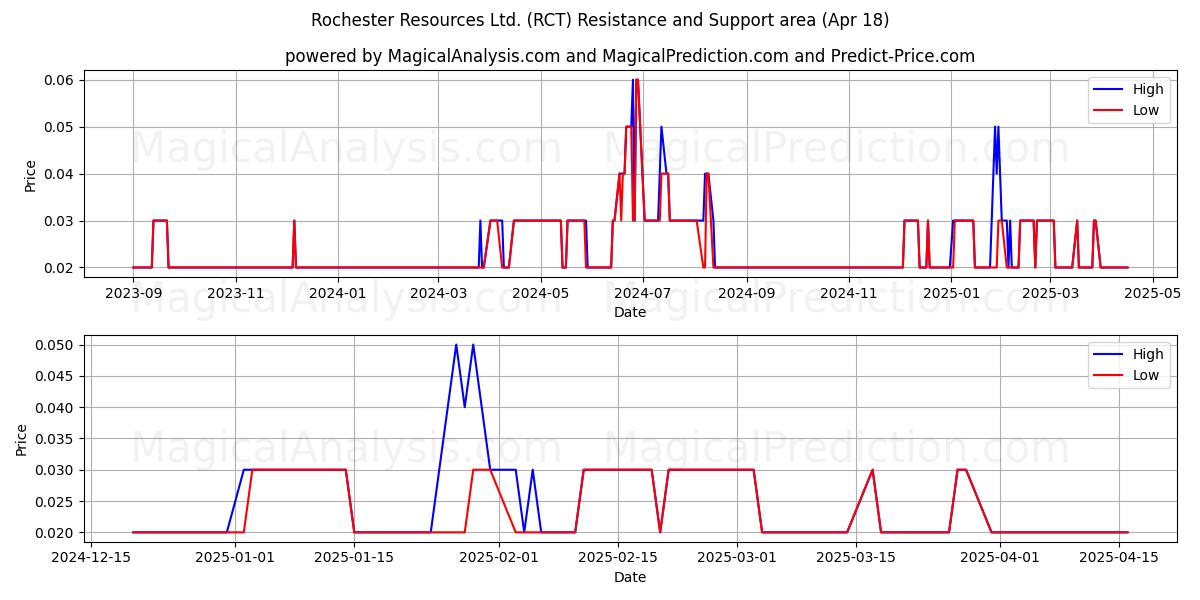Click the 2025-02-01 tick label

pyautogui.click(x=498, y=558)
